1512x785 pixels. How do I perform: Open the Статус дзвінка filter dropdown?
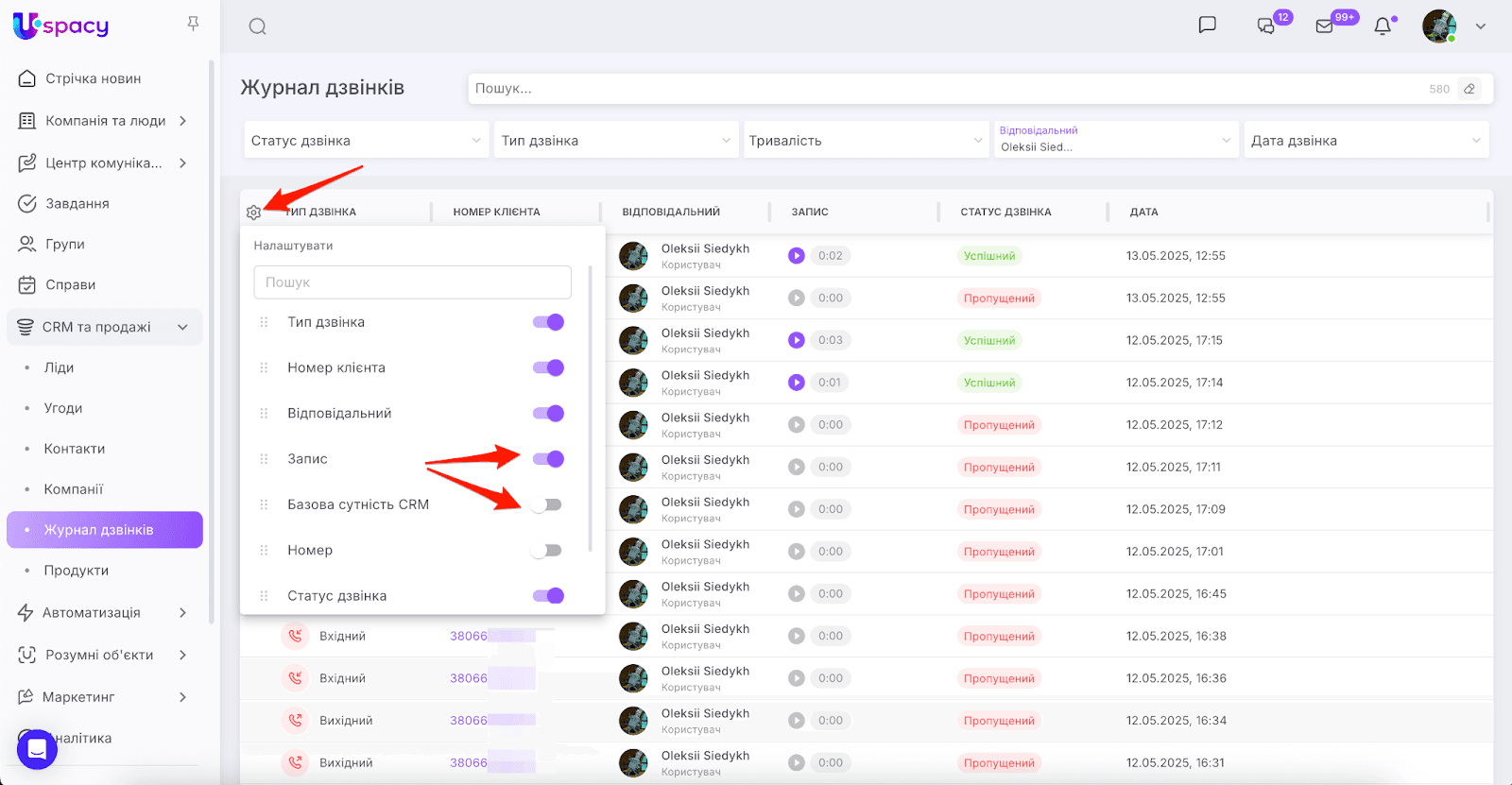click(366, 141)
